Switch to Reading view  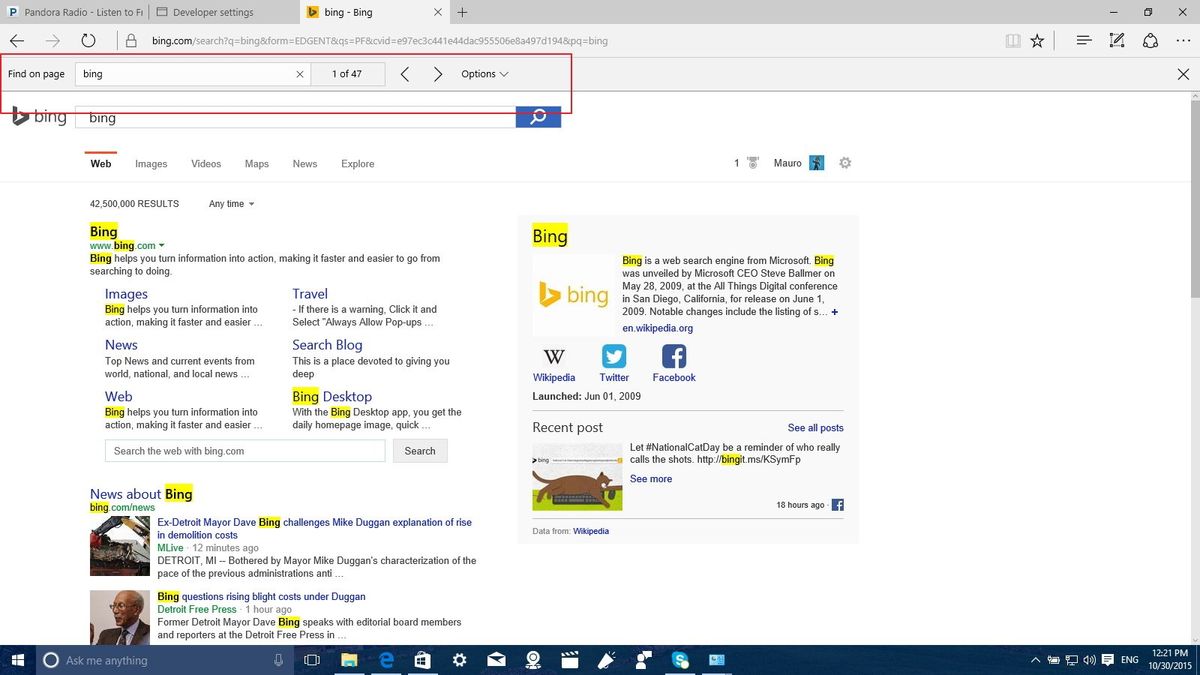tap(1012, 41)
